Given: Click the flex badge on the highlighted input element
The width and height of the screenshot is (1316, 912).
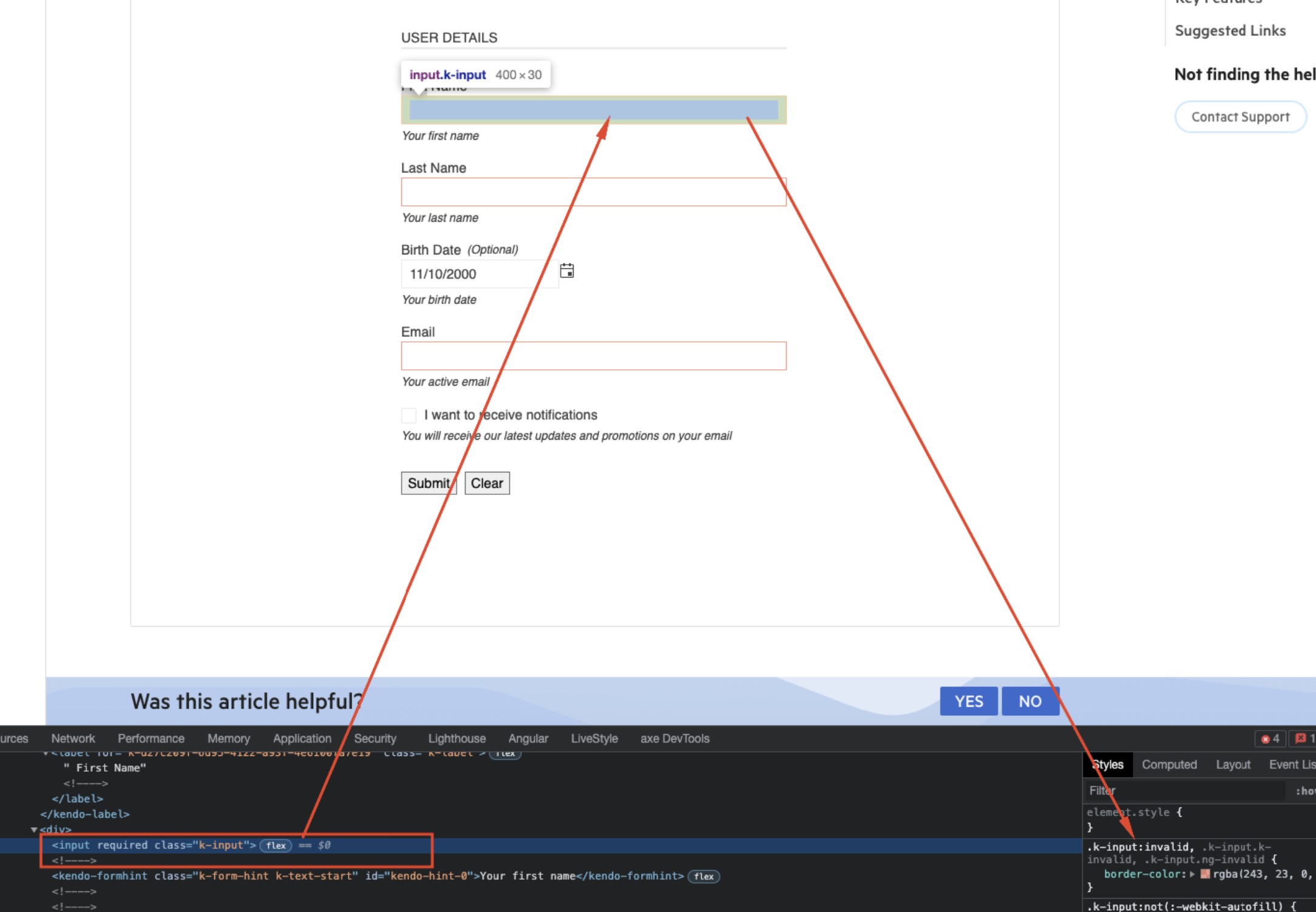Looking at the screenshot, I should point(276,845).
